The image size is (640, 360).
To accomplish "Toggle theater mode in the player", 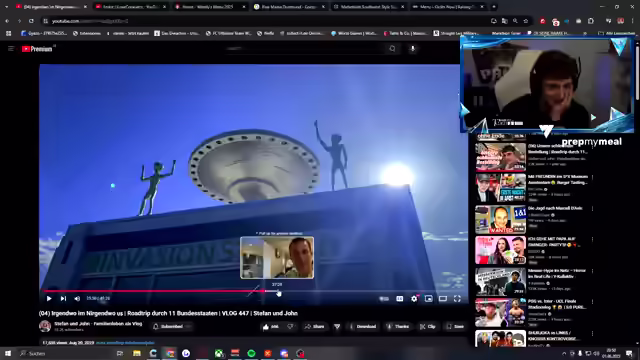I will pyautogui.click(x=443, y=299).
